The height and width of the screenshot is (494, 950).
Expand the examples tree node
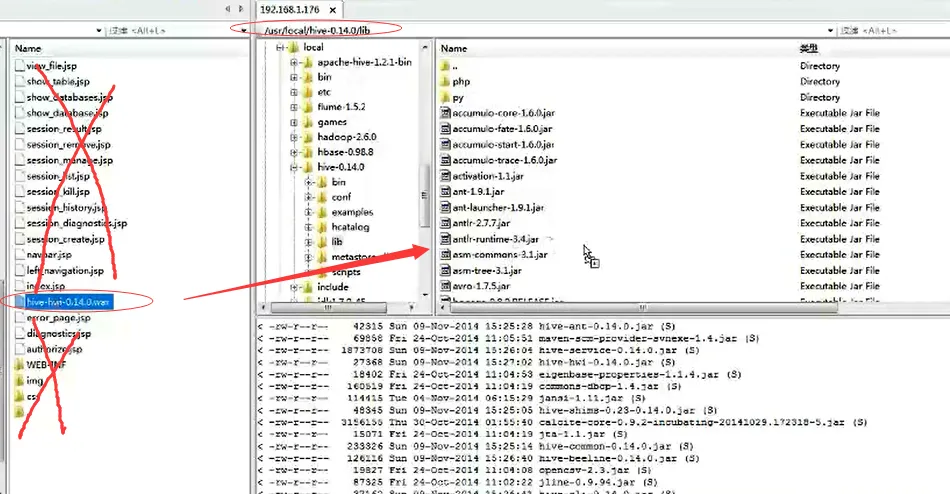[x=308, y=212]
